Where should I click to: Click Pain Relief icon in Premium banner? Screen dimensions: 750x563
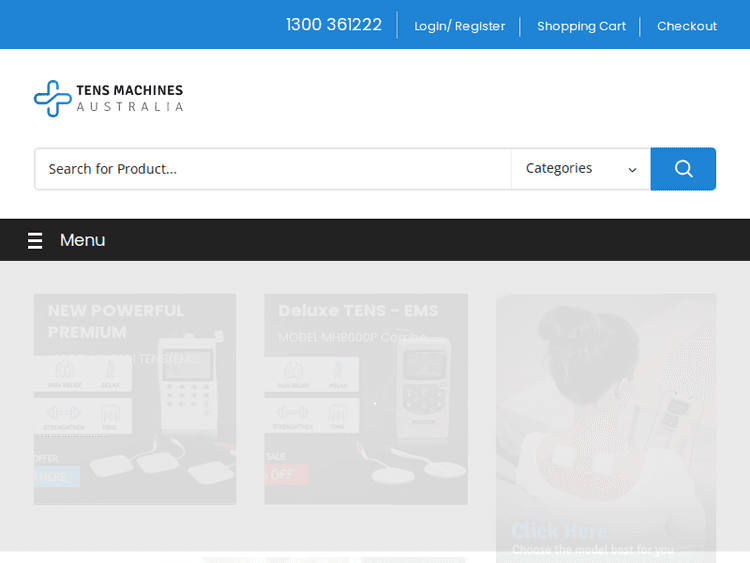pos(61,374)
